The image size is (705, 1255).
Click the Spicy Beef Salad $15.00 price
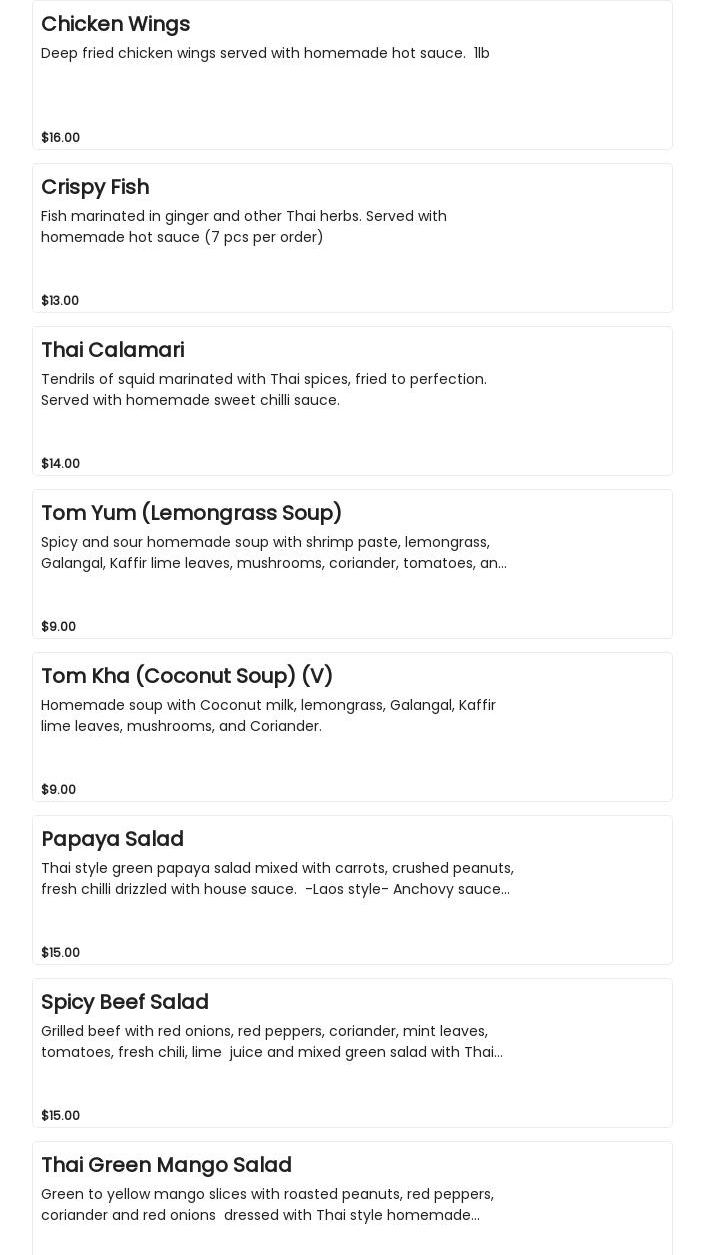[x=60, y=1115]
